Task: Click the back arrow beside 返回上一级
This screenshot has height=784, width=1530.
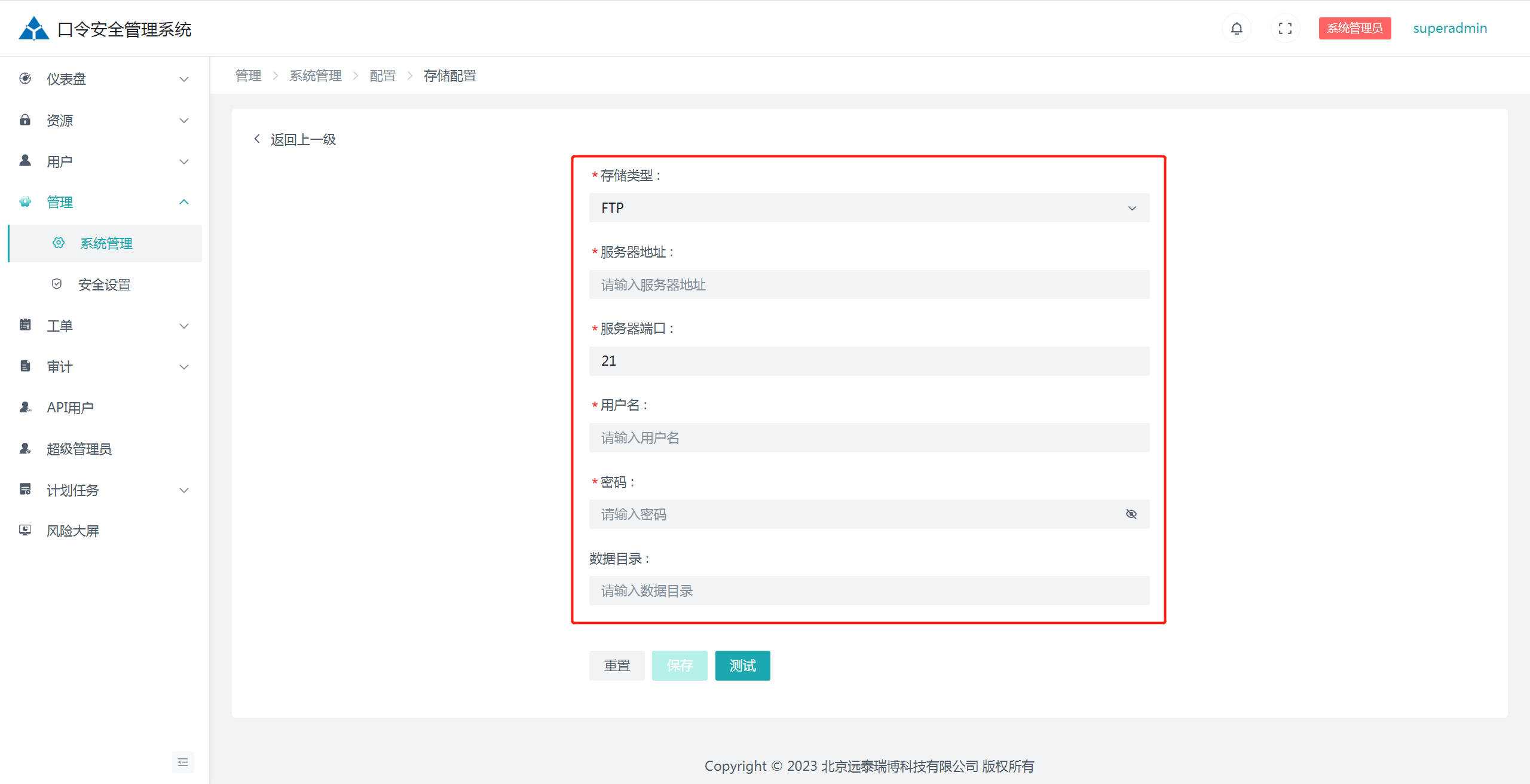Action: pos(257,139)
